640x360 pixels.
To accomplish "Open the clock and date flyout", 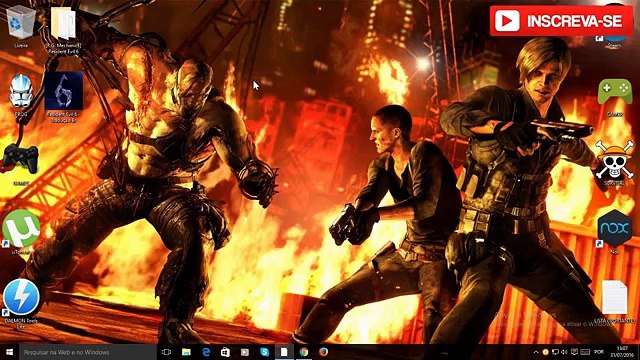I will coord(622,352).
